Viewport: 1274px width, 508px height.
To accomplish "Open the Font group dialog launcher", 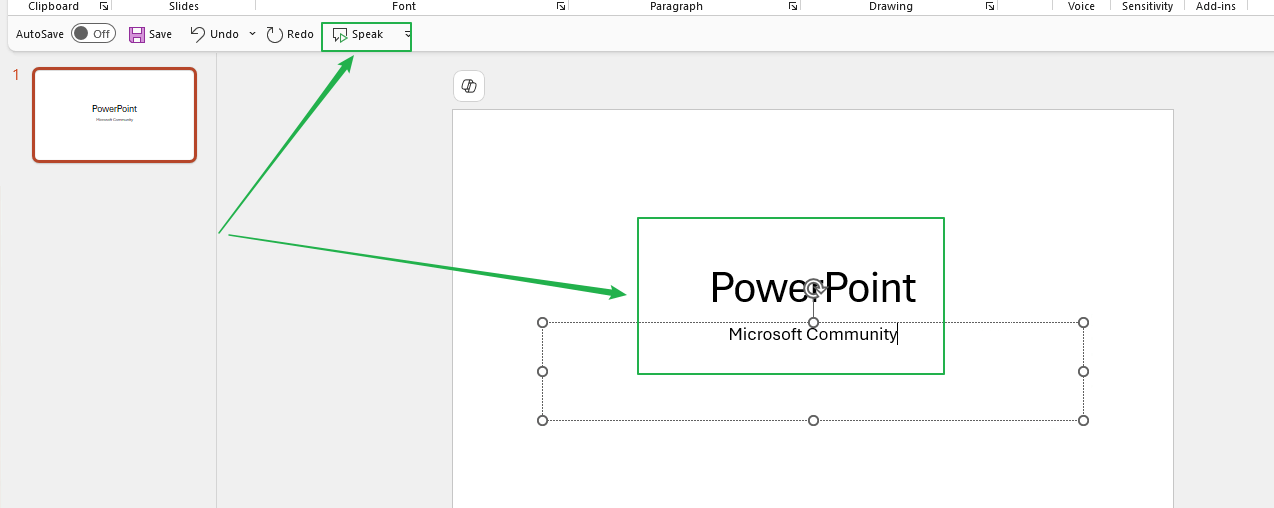I will point(561,6).
